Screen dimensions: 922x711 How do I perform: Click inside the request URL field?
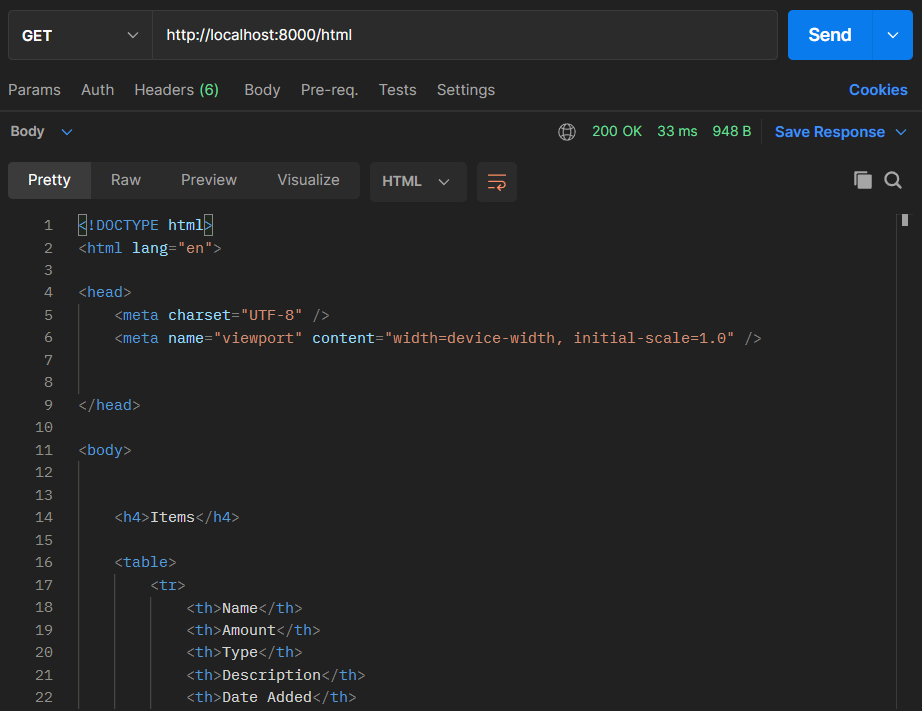(400, 35)
